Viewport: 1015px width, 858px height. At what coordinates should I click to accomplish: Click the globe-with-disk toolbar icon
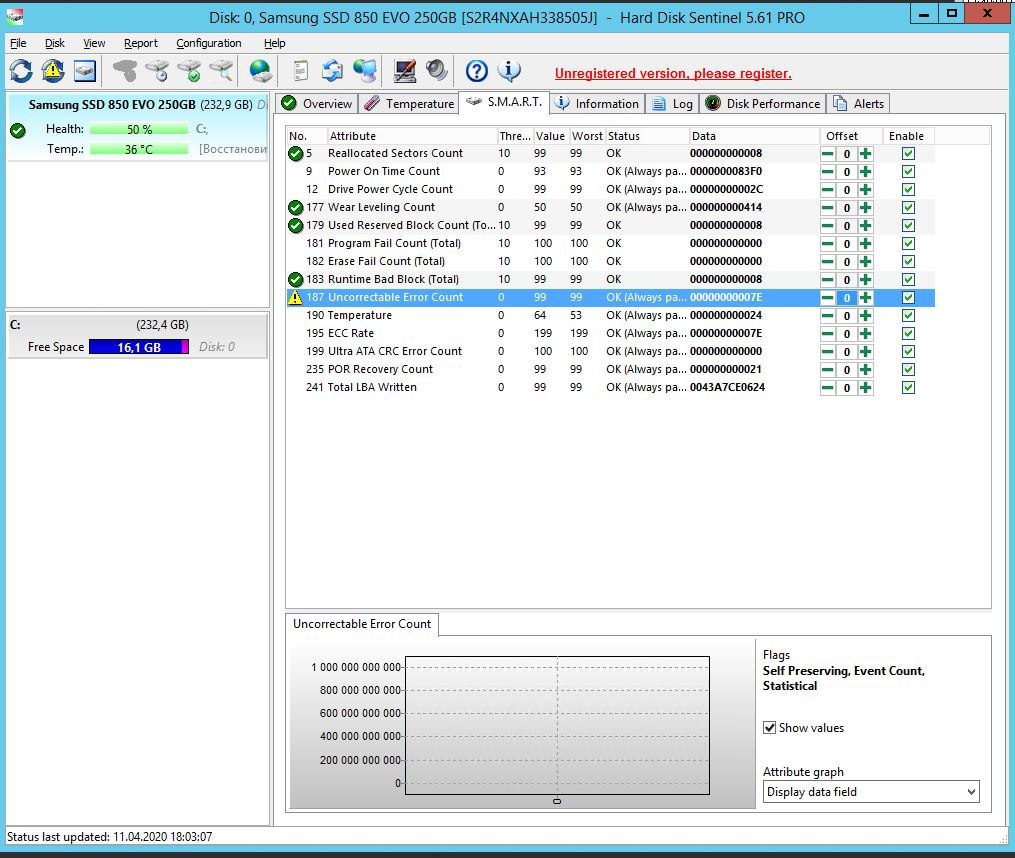(261, 71)
